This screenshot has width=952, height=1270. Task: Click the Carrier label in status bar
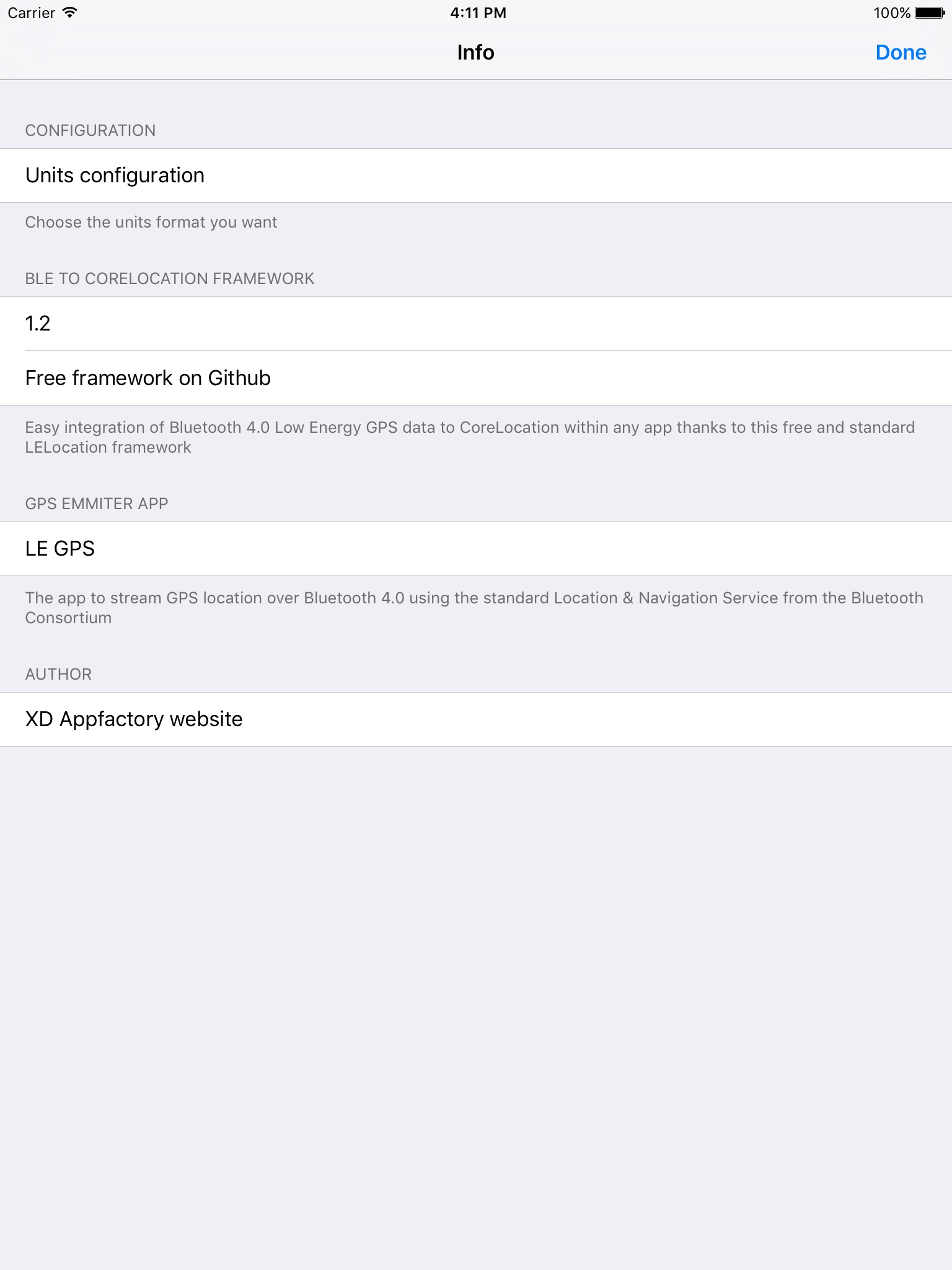tap(31, 13)
